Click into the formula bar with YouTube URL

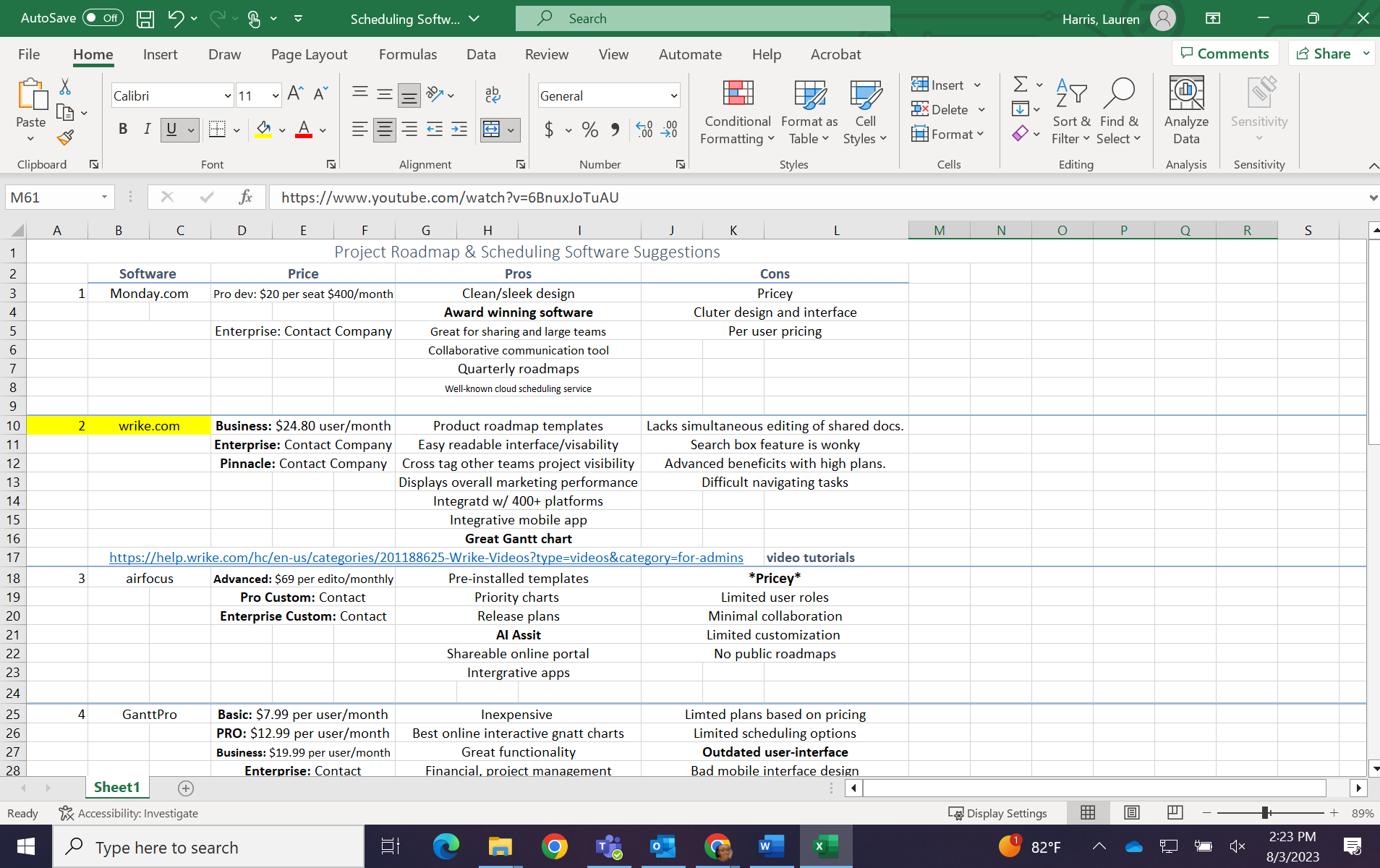817,197
